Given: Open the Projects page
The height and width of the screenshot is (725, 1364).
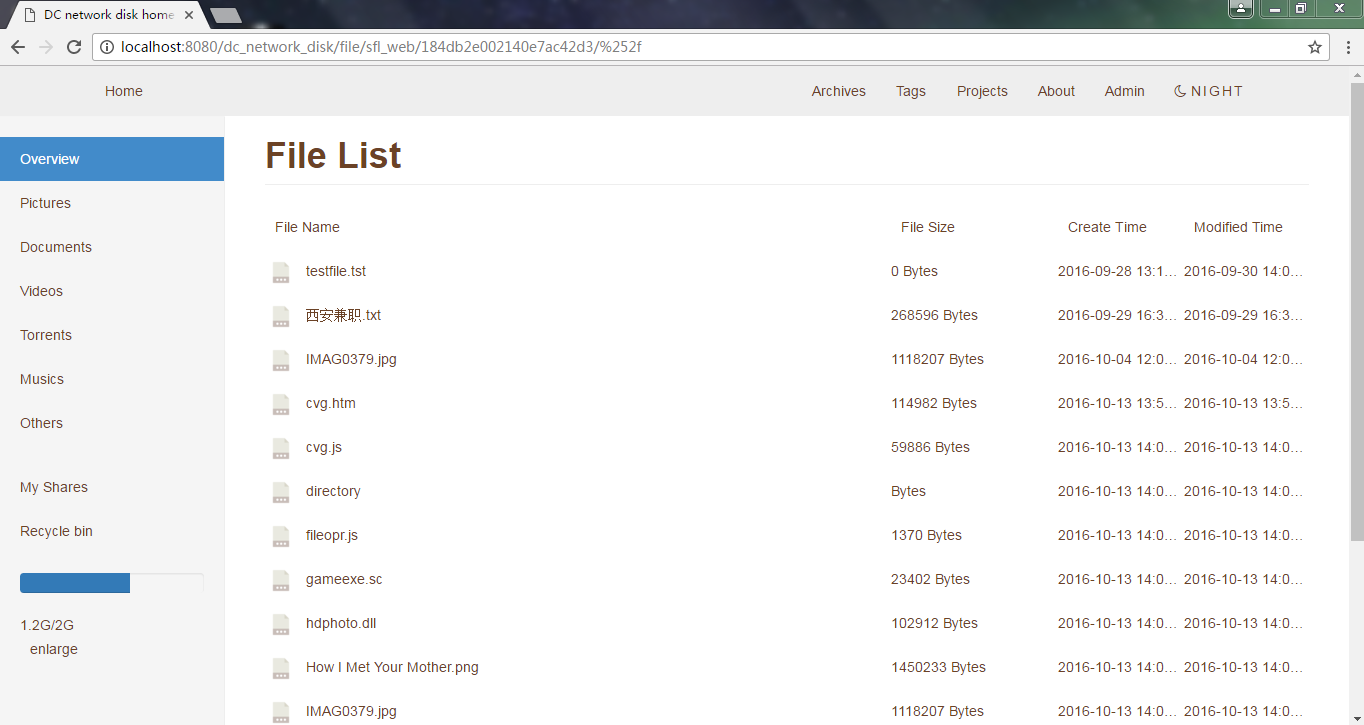Looking at the screenshot, I should tap(982, 91).
